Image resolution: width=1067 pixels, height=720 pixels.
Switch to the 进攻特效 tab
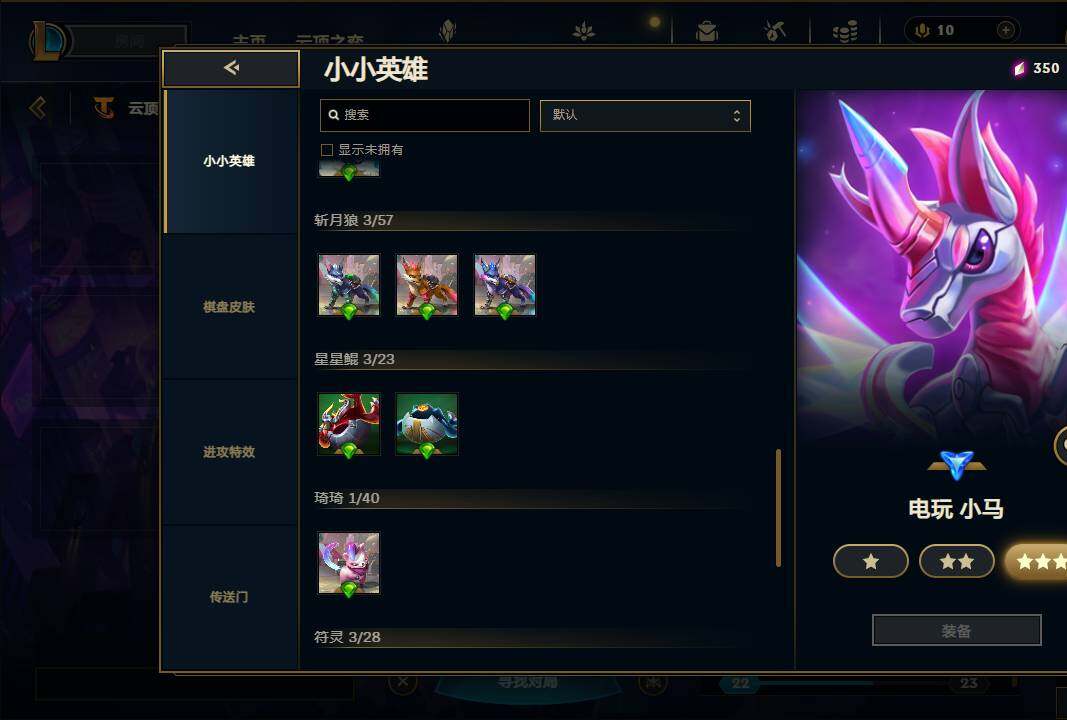point(229,452)
